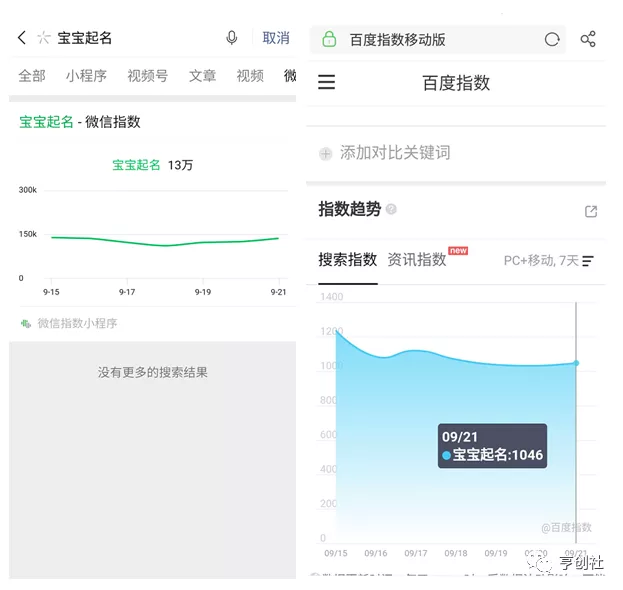
Task: Tap the microphone voice input icon
Action: [x=232, y=38]
